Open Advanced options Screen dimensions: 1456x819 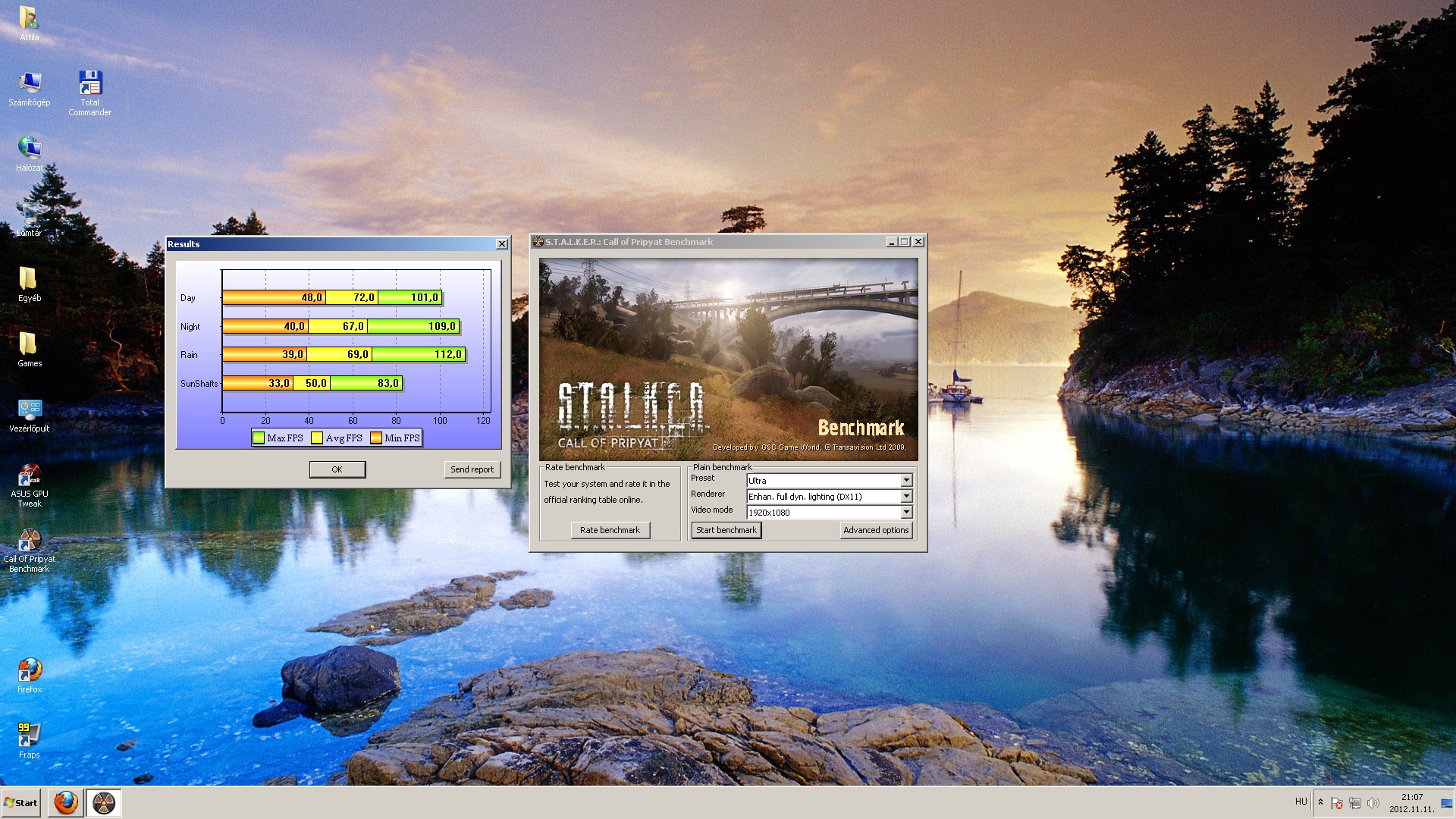876,530
